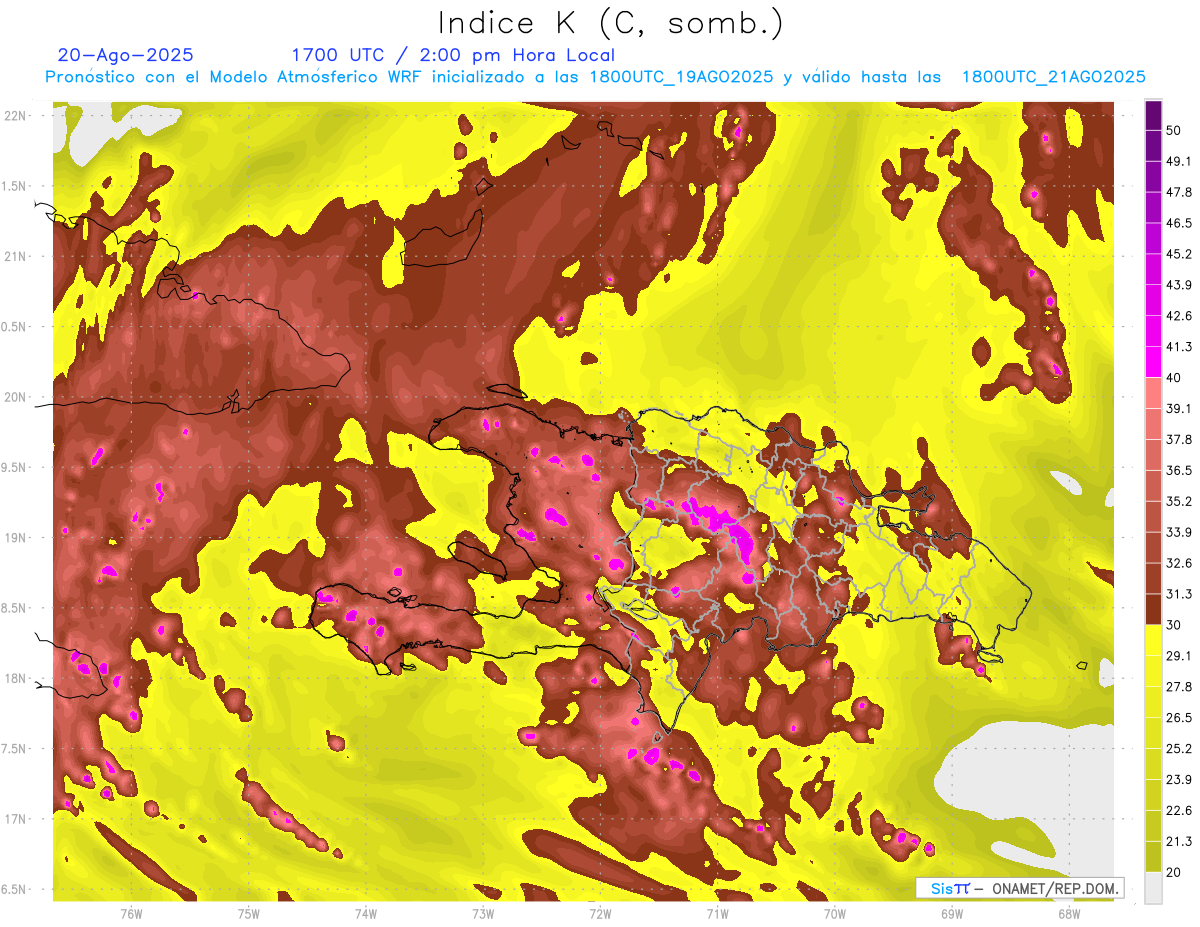Click the colorbar value "49.1"
This screenshot has width=1200, height=927.
pos(1179,161)
